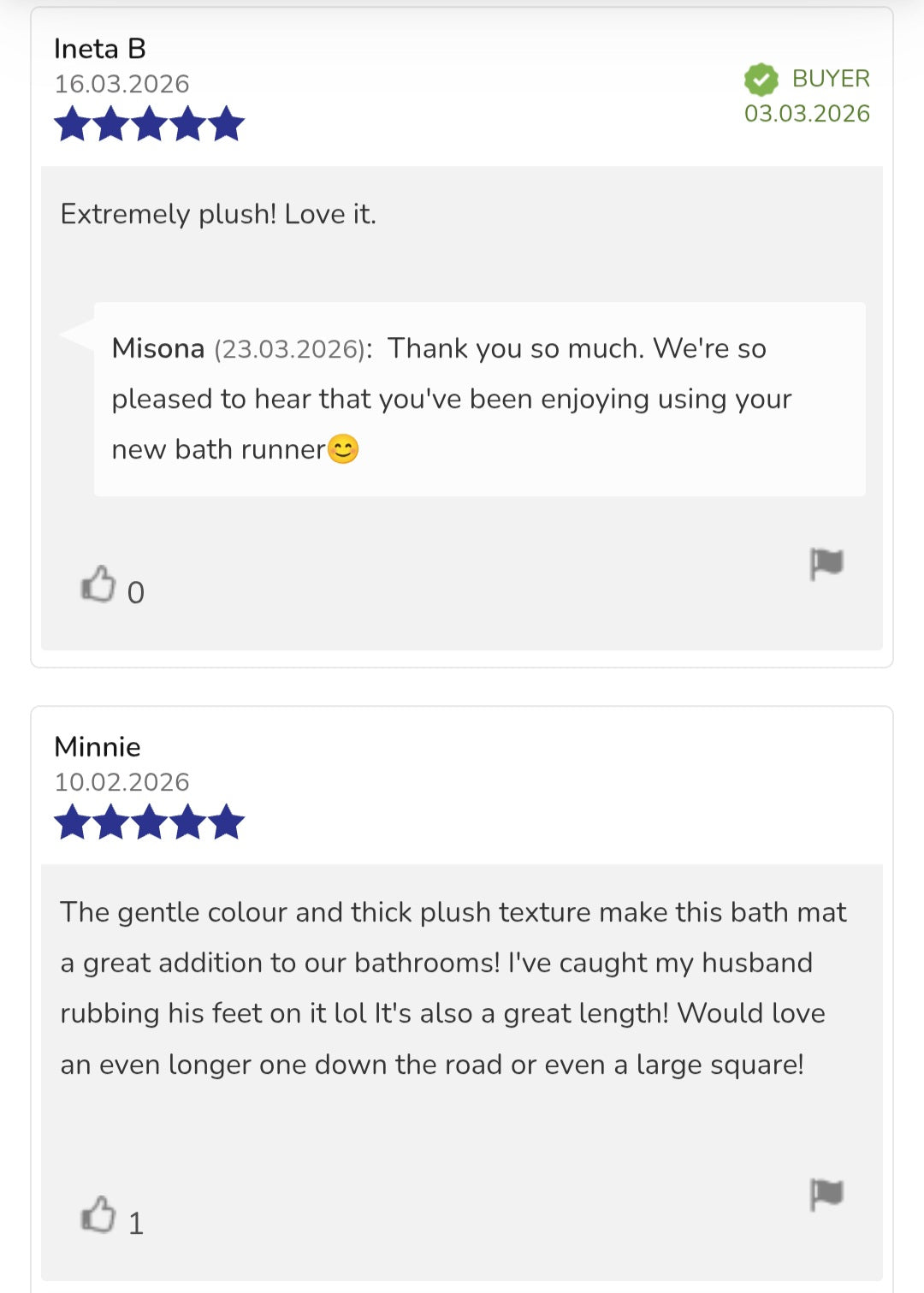Click the purchase date 03.03.2026
This screenshot has height=1293, width=924.
[x=807, y=114]
